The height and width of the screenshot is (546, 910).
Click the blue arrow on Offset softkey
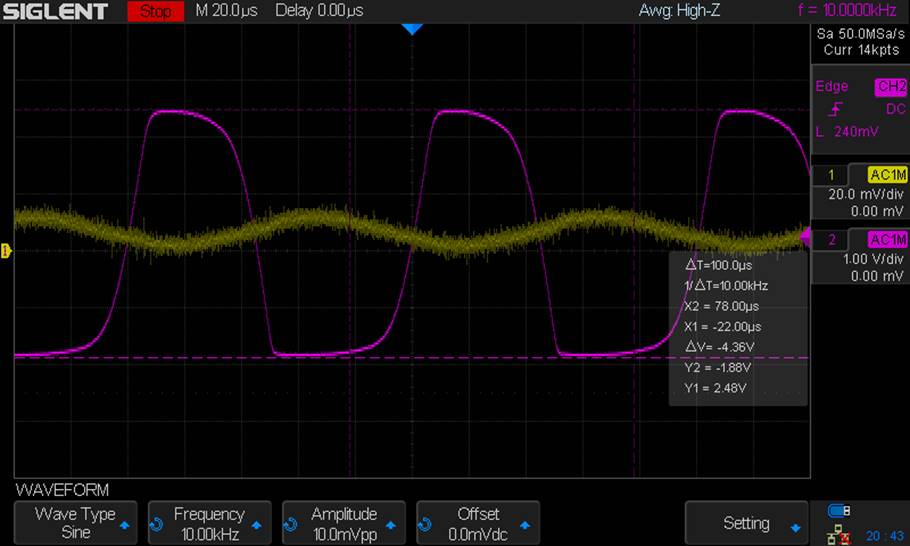pyautogui.click(x=525, y=526)
